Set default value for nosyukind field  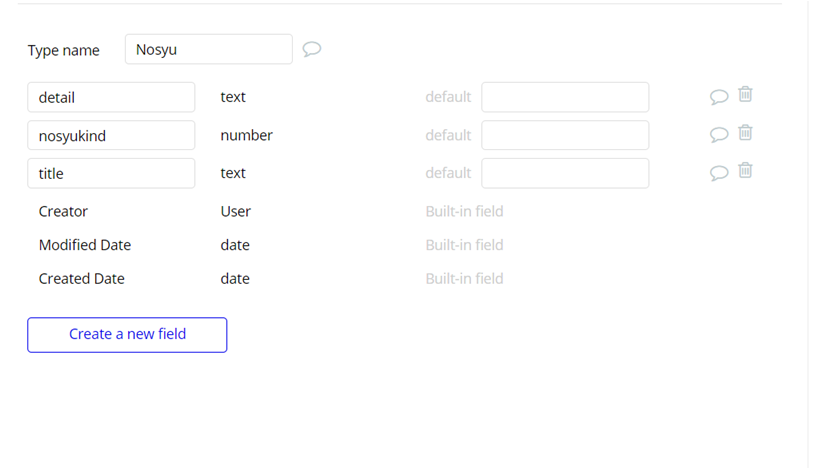tap(565, 135)
